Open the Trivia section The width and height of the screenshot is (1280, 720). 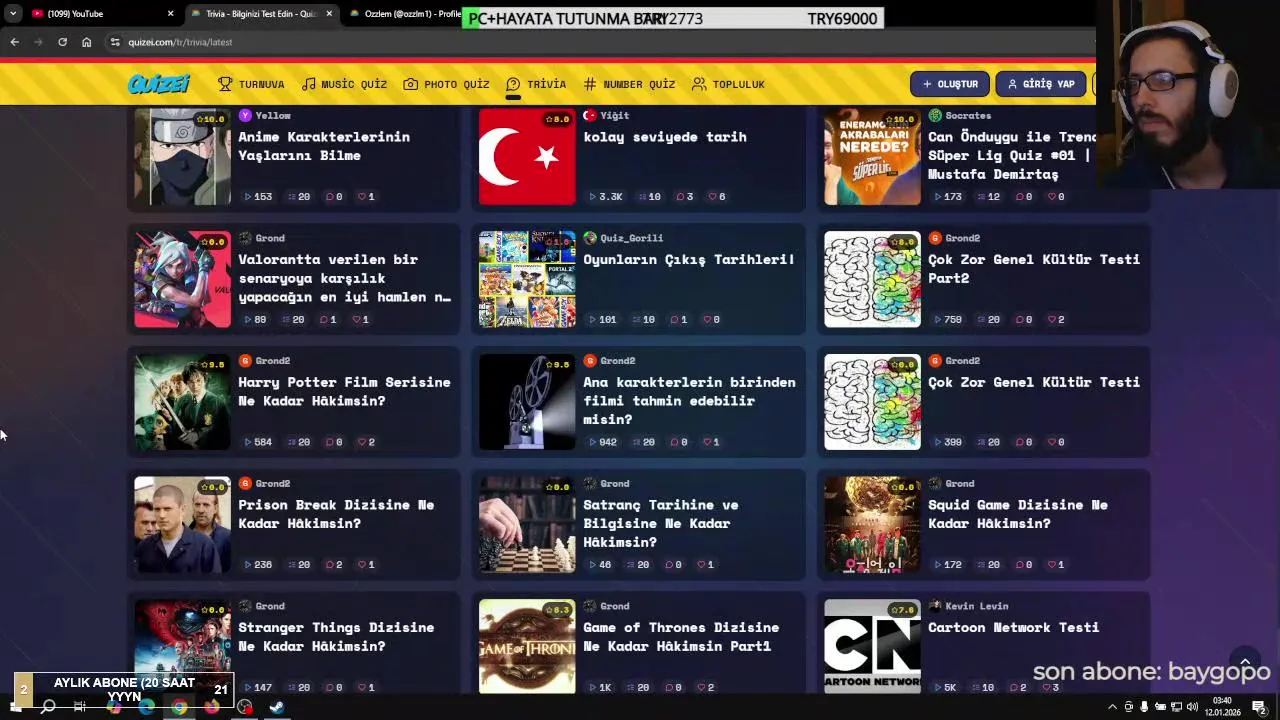coord(536,84)
